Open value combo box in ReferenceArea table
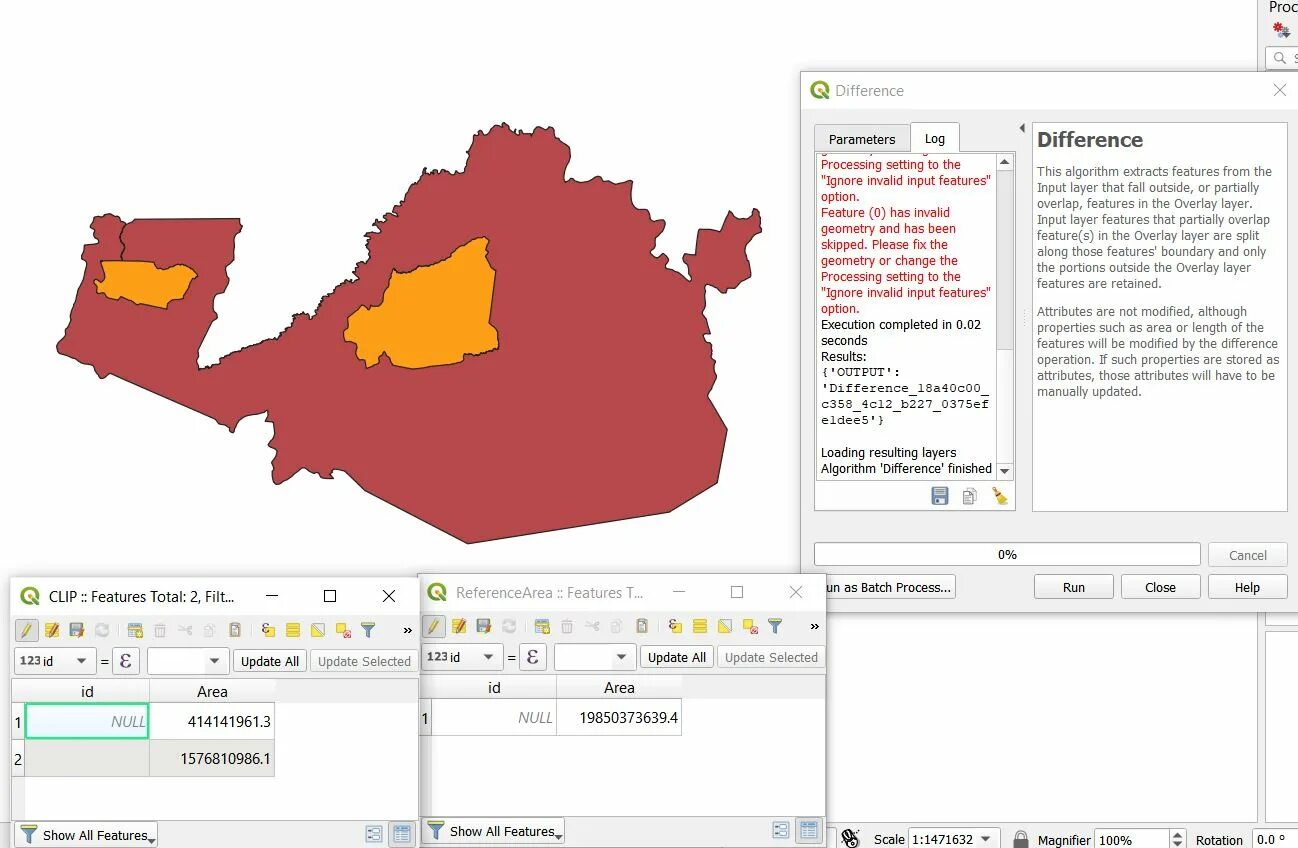Viewport: 1298px width, 848px height. pos(595,657)
